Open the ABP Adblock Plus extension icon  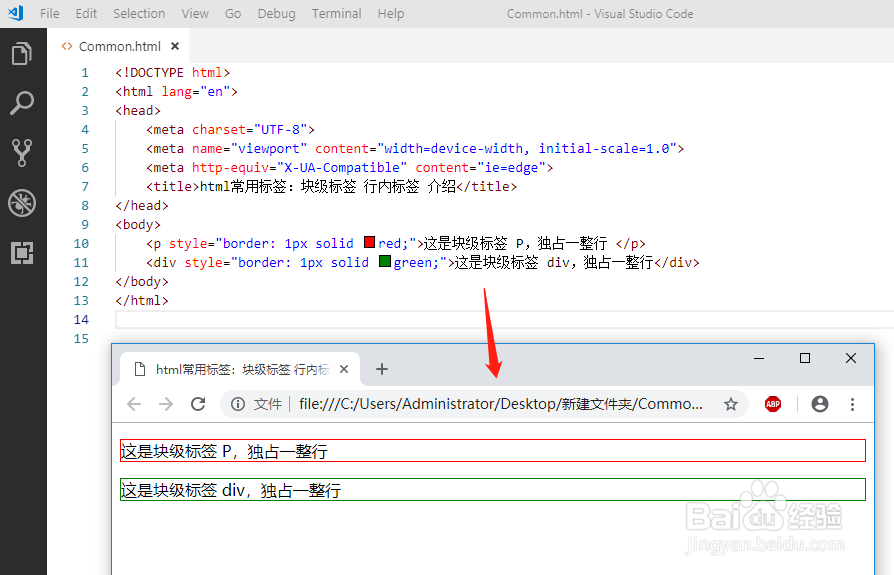click(773, 404)
